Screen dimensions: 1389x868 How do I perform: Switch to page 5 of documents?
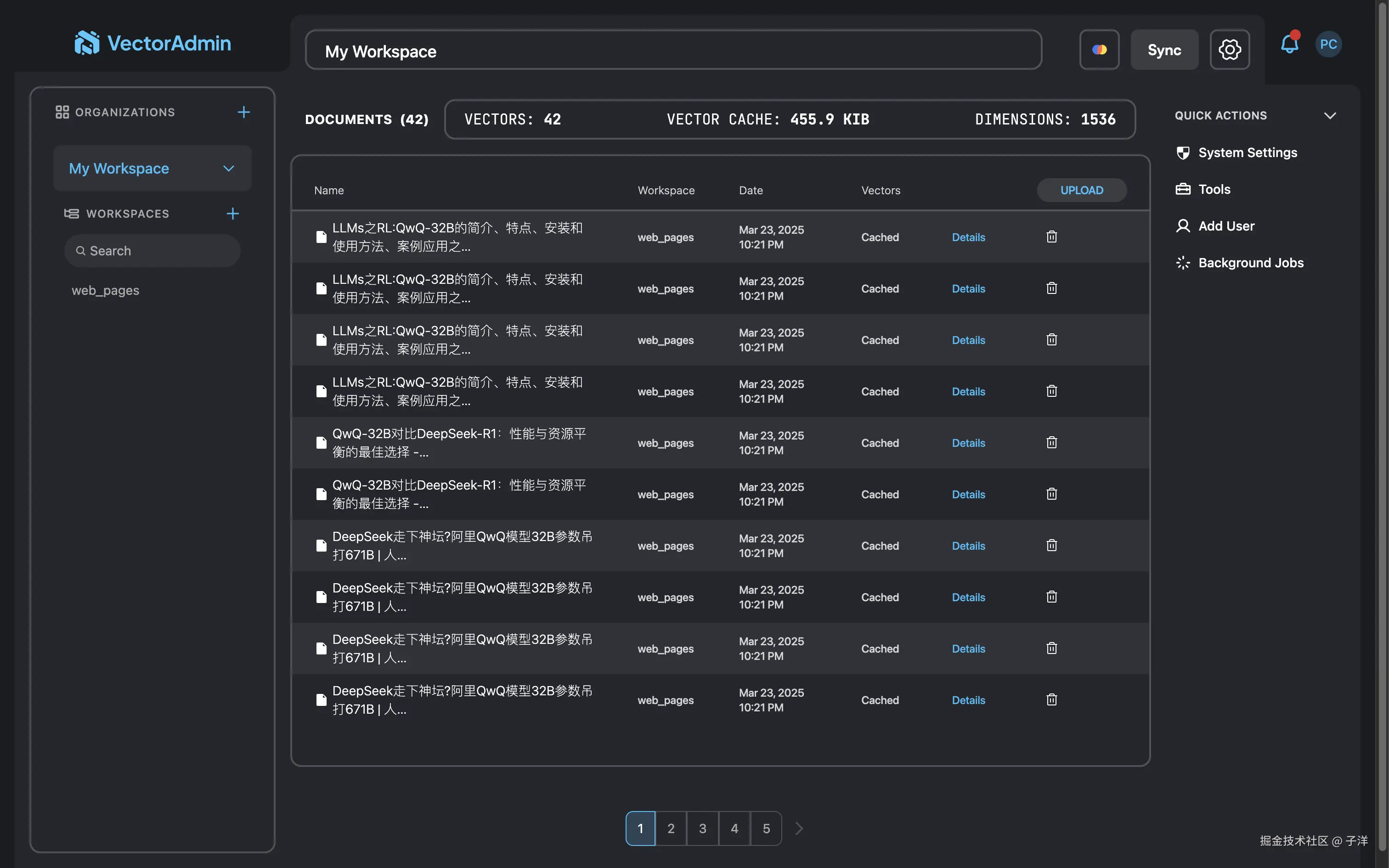pos(766,828)
